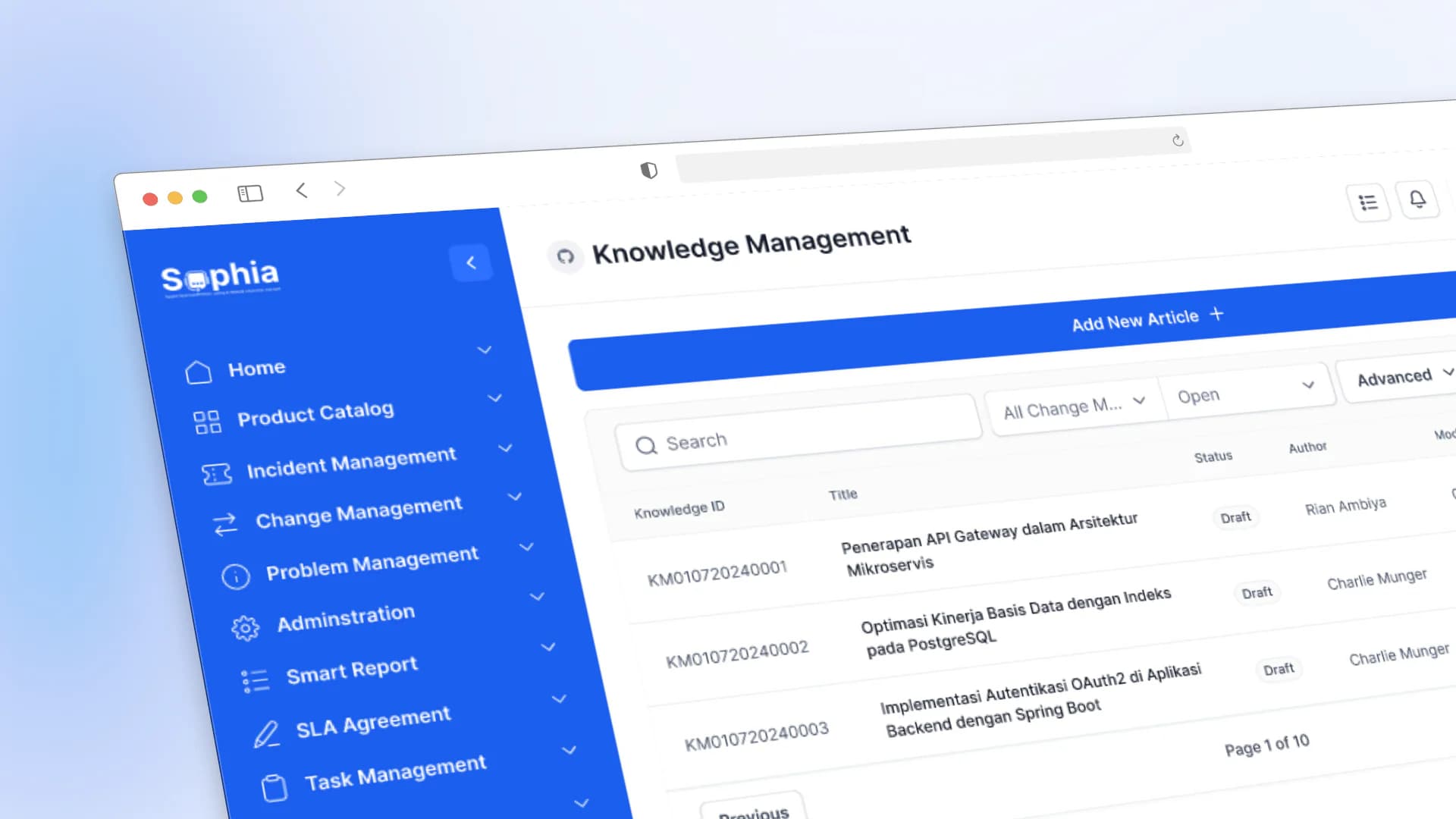Click the Status column header
1456x819 pixels.
click(x=1213, y=457)
